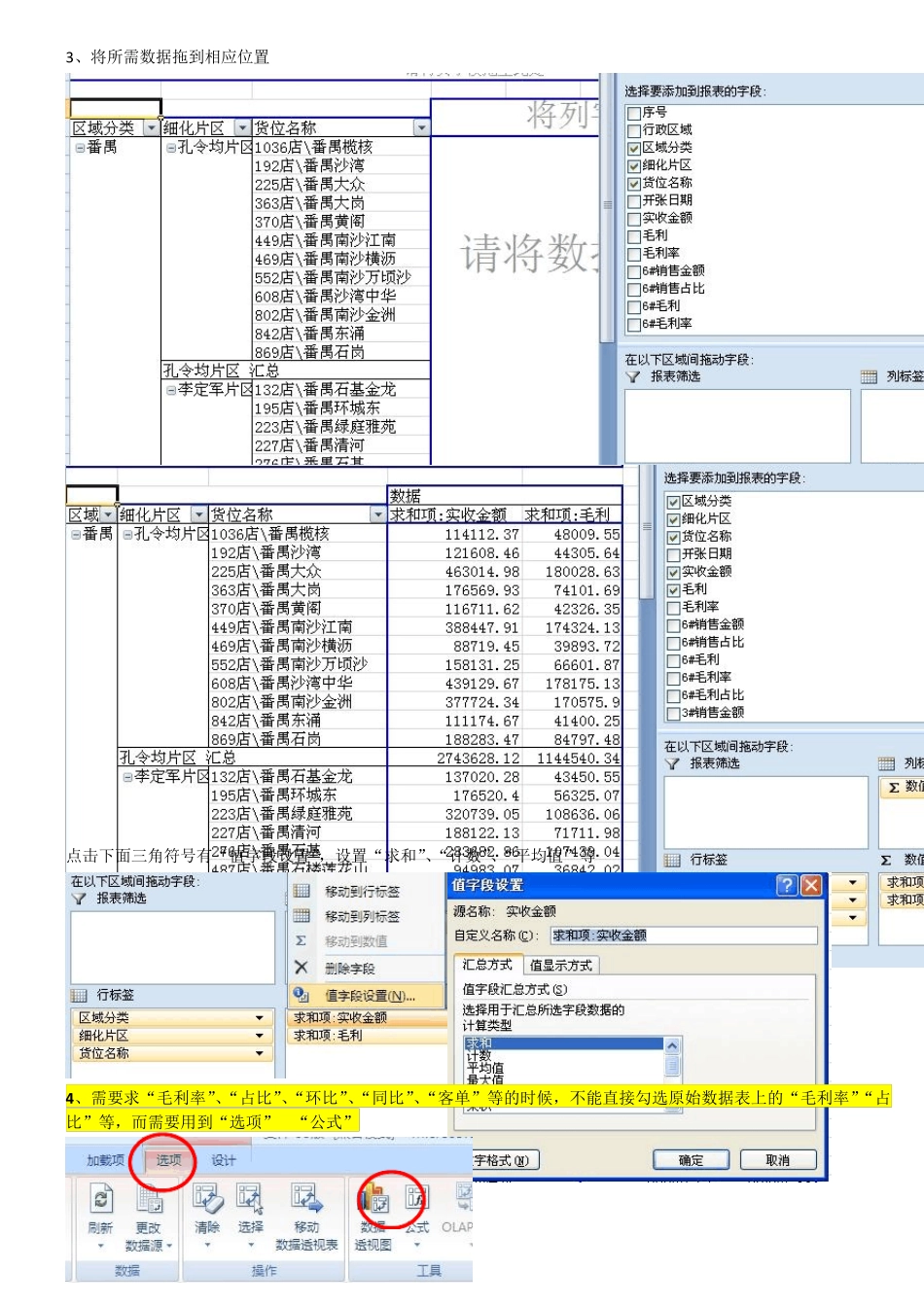The width and height of the screenshot is (924, 1307).
Task: Check the 6#毛利占比 field checkbox
Action: click(673, 695)
